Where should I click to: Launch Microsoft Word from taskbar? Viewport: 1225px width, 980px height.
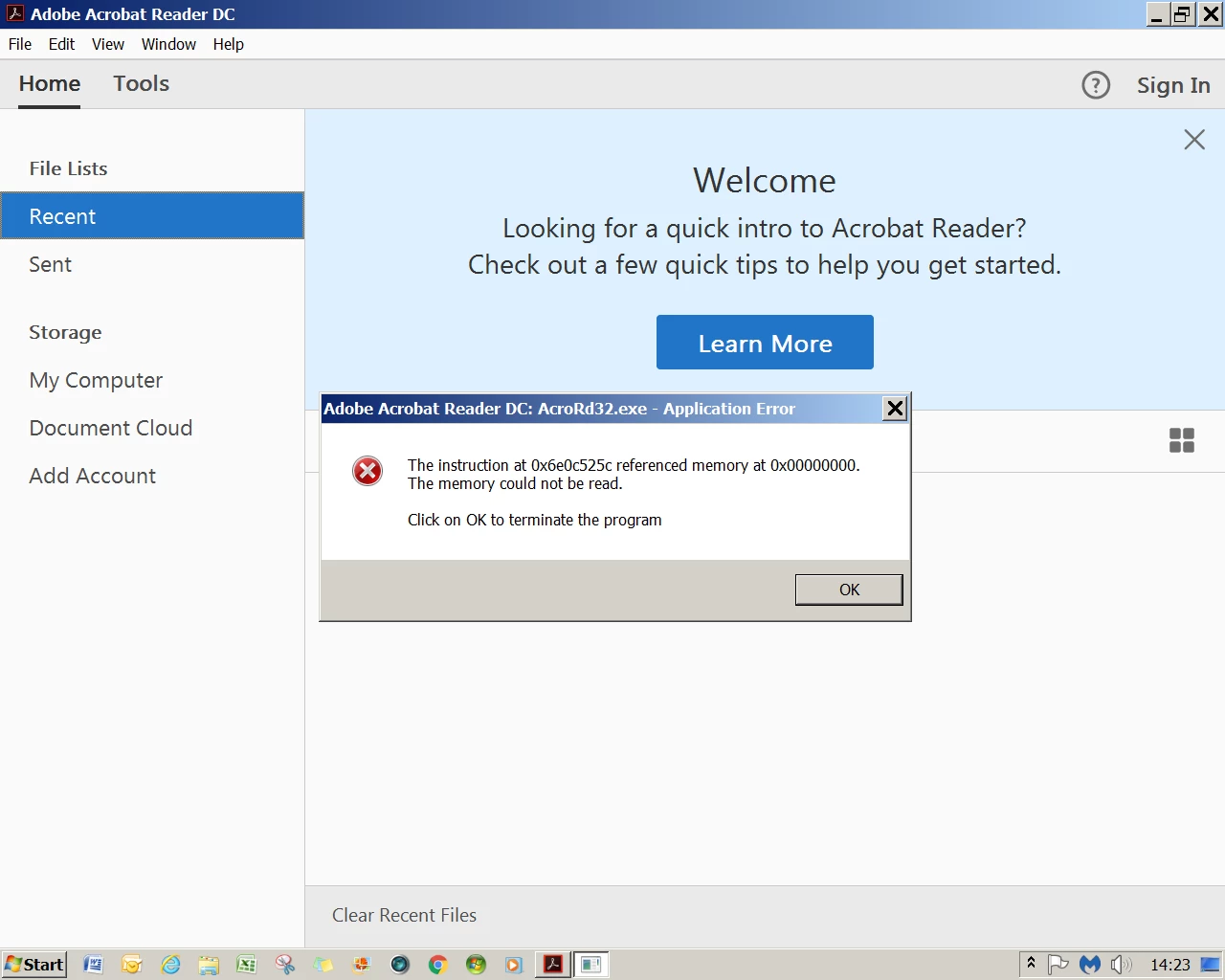point(94,965)
